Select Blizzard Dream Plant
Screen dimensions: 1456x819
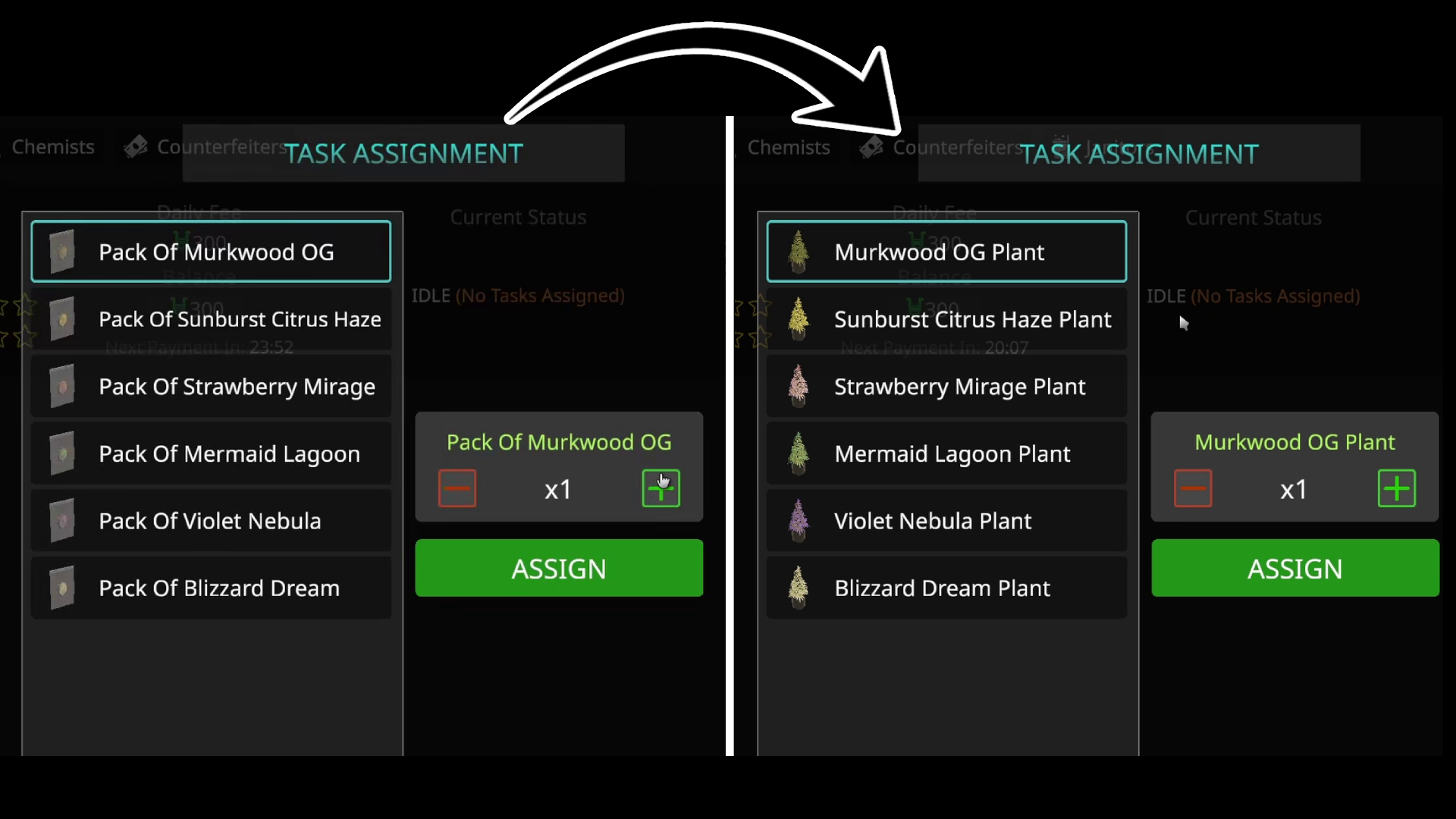pos(946,588)
